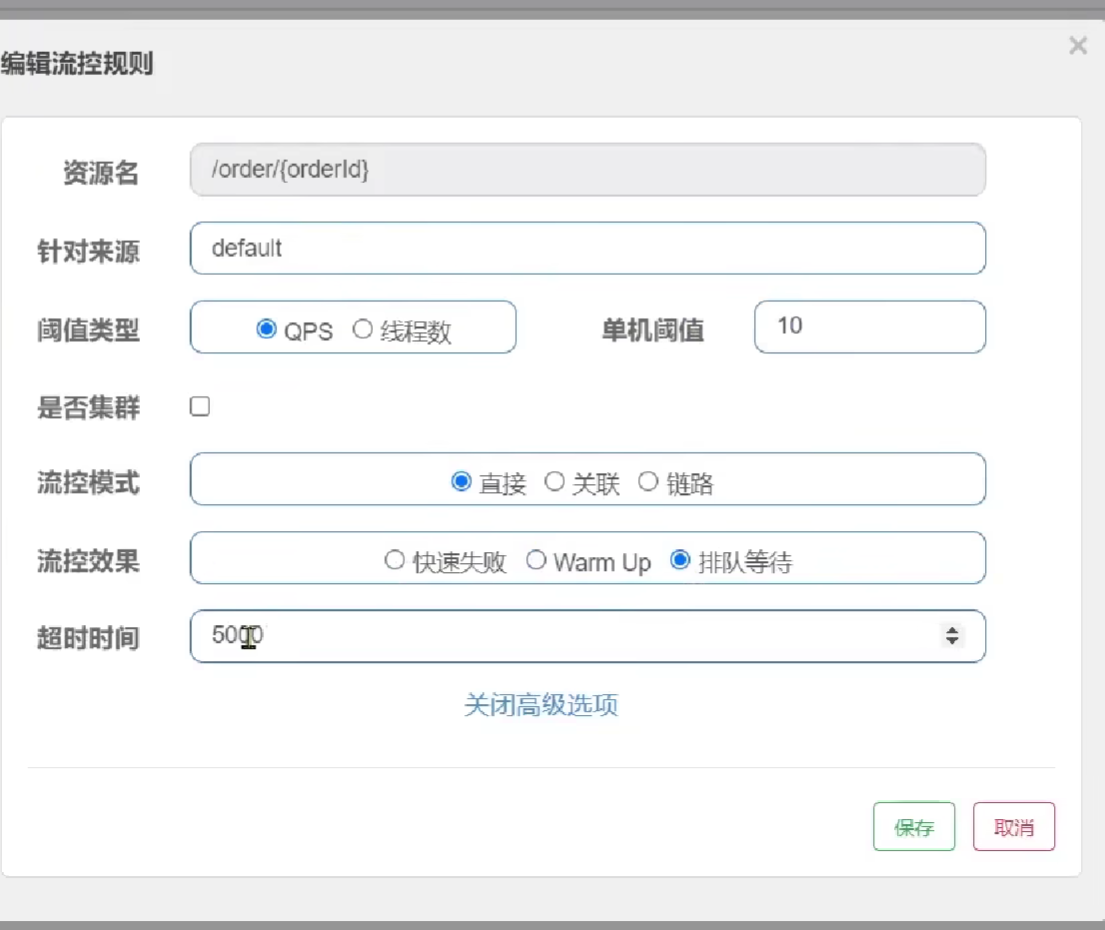Click the 资源名 field showing /order/{orderId}

587,170
